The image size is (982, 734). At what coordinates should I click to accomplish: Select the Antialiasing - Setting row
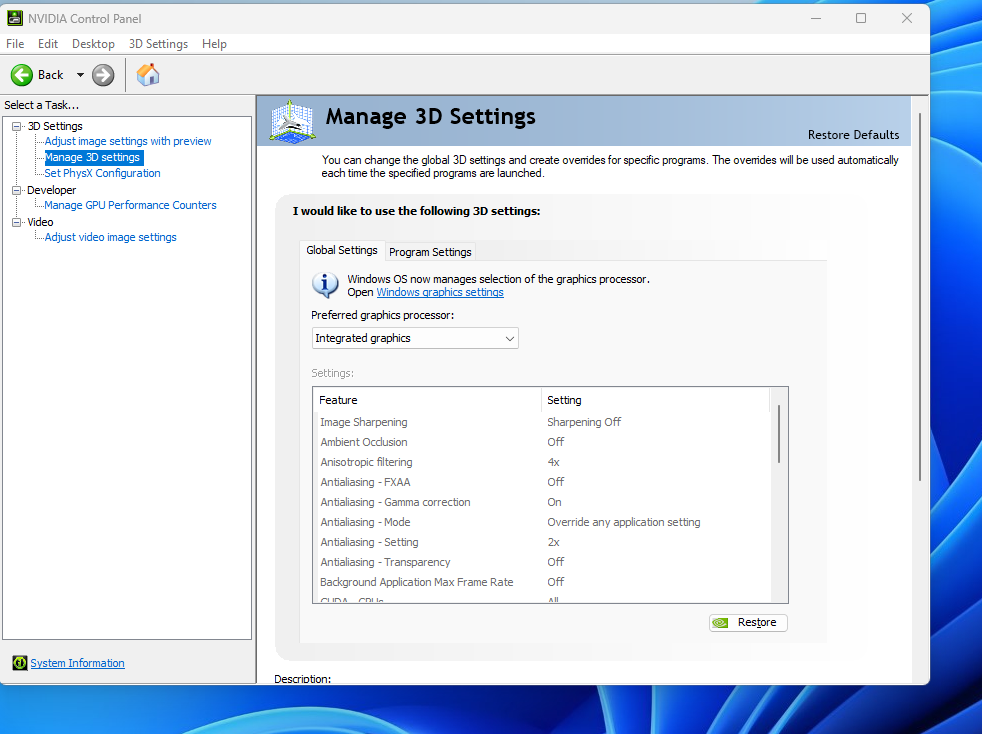pos(544,542)
